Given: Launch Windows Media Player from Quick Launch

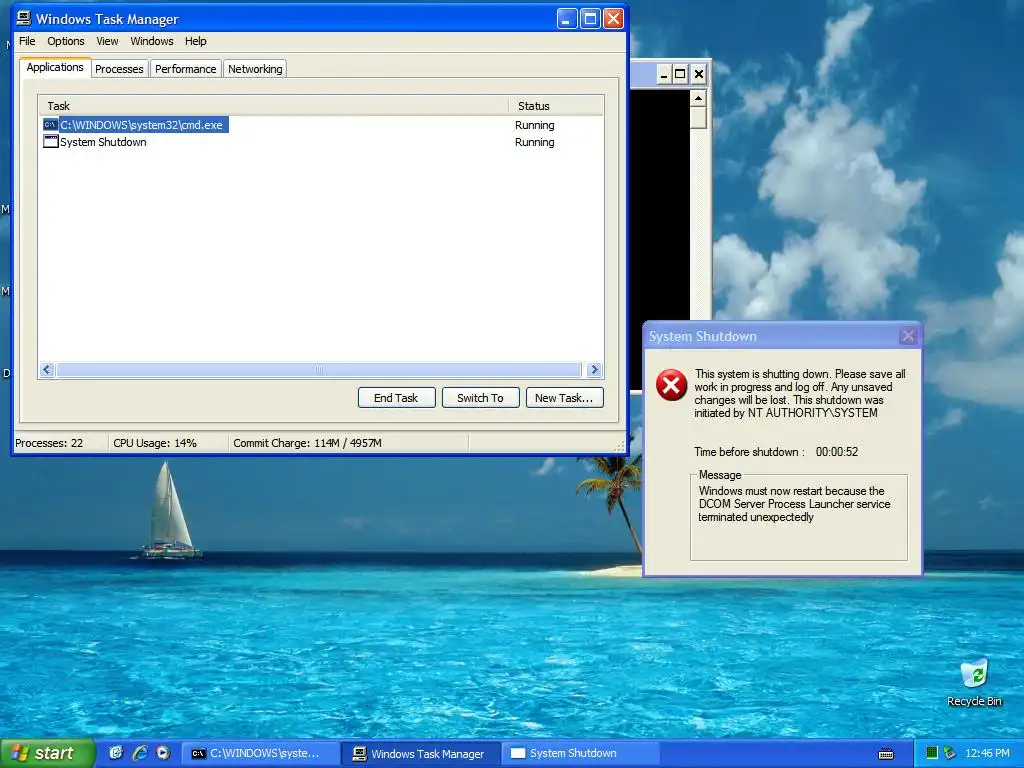Looking at the screenshot, I should pos(163,753).
